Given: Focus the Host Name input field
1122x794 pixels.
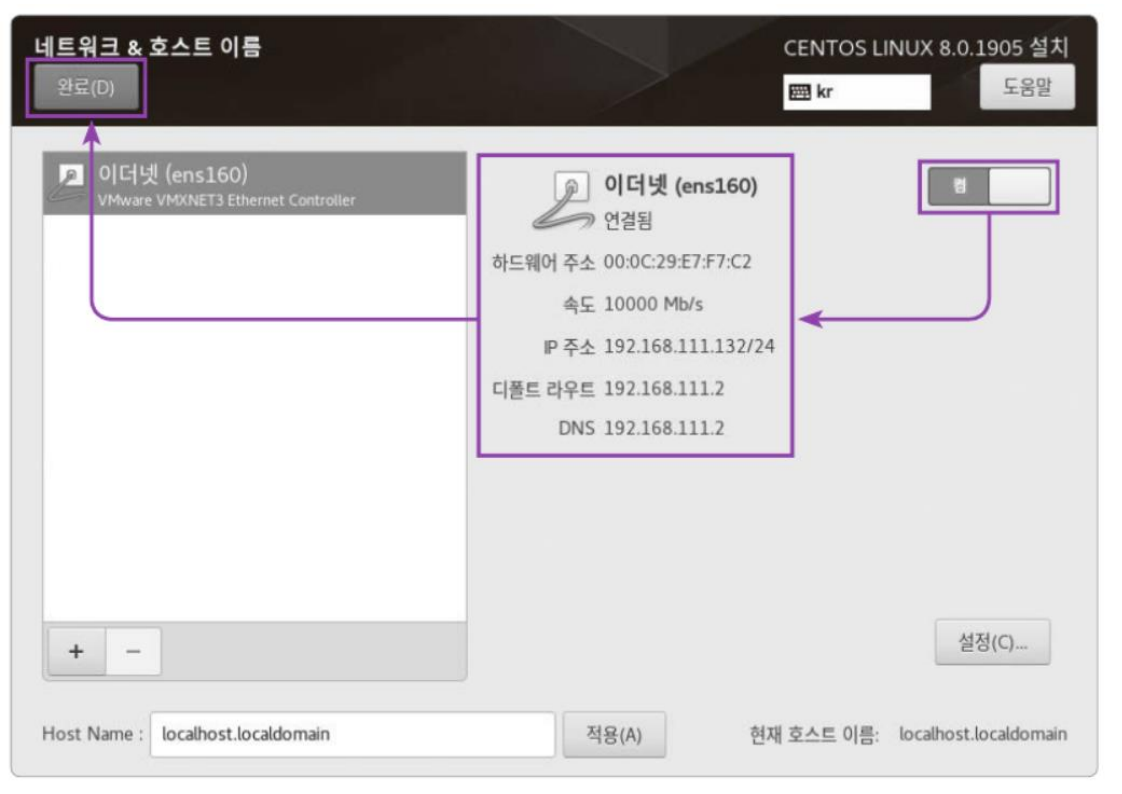Looking at the screenshot, I should [352, 734].
